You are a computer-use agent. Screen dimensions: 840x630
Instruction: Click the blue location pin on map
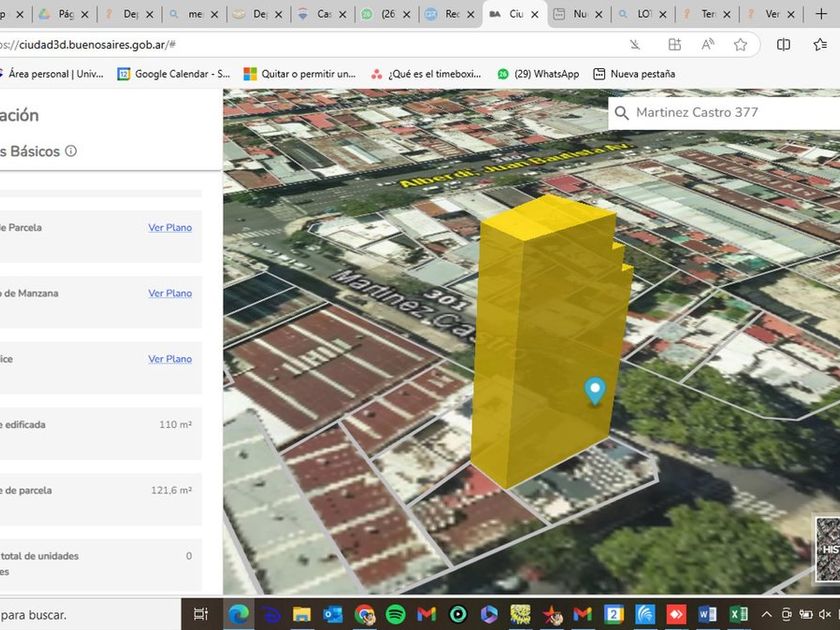(x=595, y=390)
